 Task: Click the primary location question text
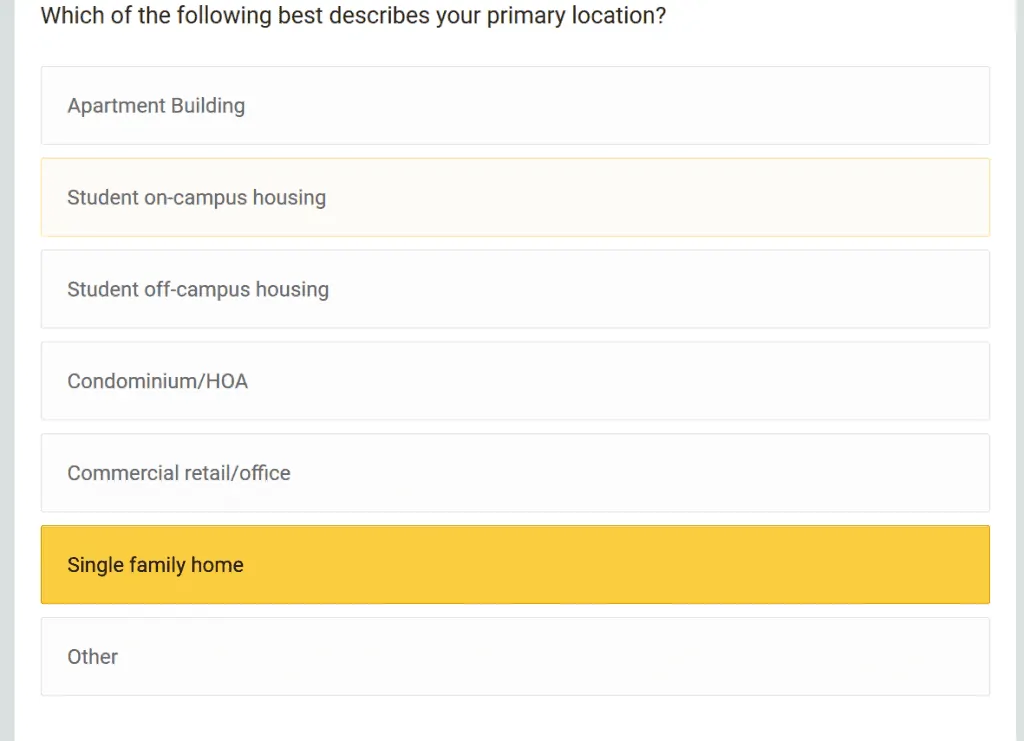point(353,16)
